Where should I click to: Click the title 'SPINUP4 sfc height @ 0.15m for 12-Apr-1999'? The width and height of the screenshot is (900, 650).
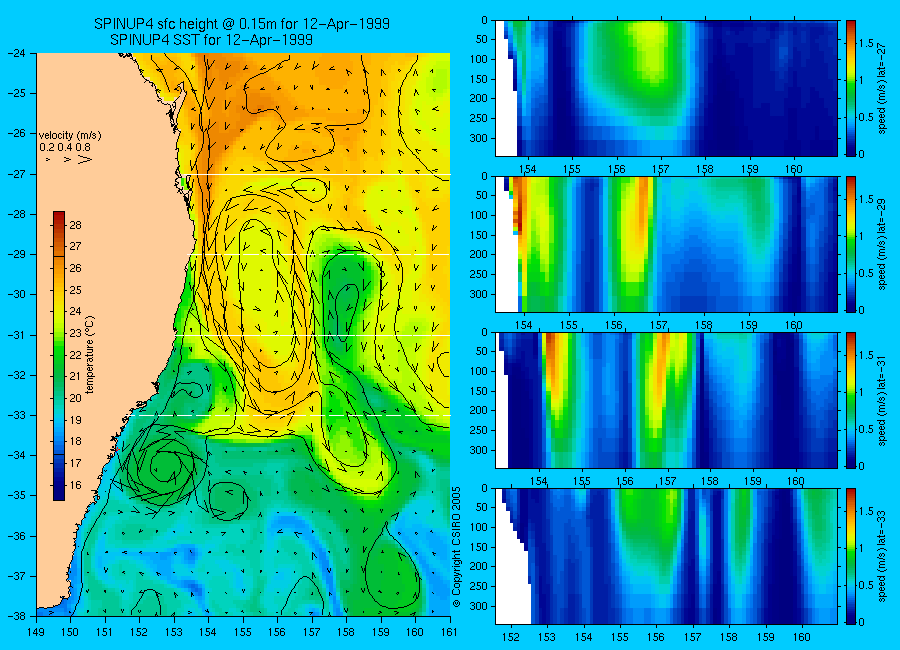242,24
